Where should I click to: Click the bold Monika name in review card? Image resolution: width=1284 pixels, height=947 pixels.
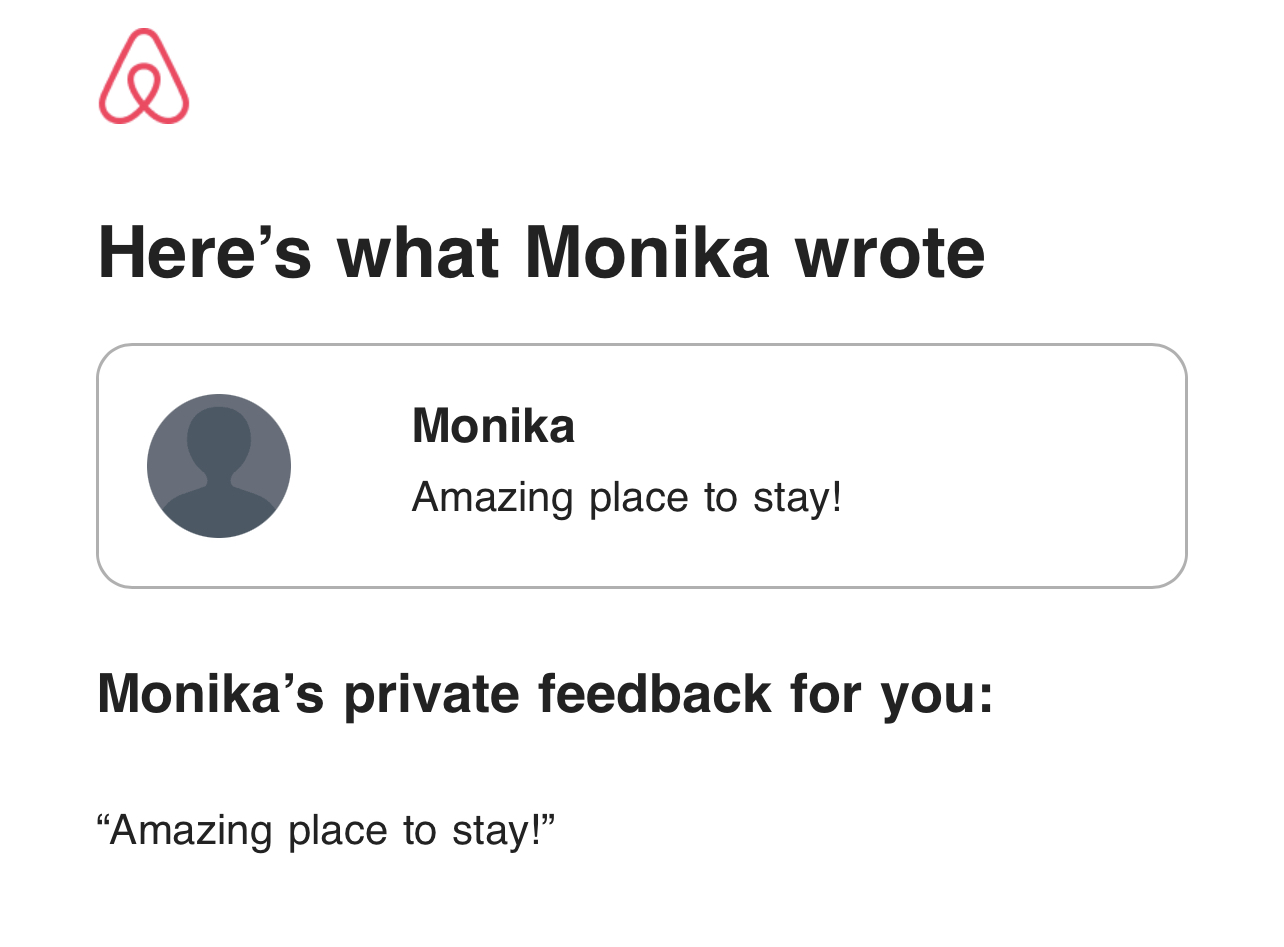pos(493,426)
